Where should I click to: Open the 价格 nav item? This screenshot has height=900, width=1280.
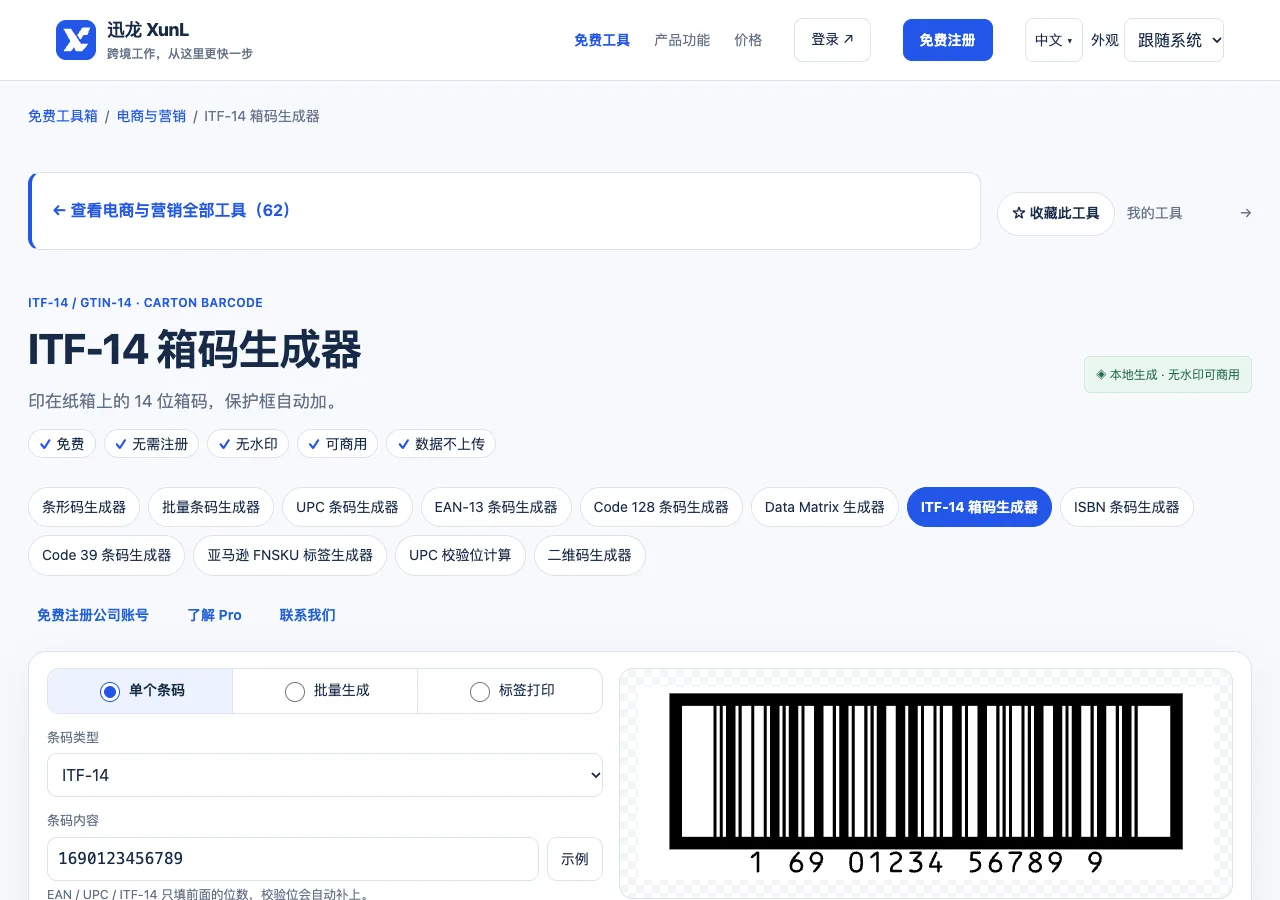[x=748, y=40]
